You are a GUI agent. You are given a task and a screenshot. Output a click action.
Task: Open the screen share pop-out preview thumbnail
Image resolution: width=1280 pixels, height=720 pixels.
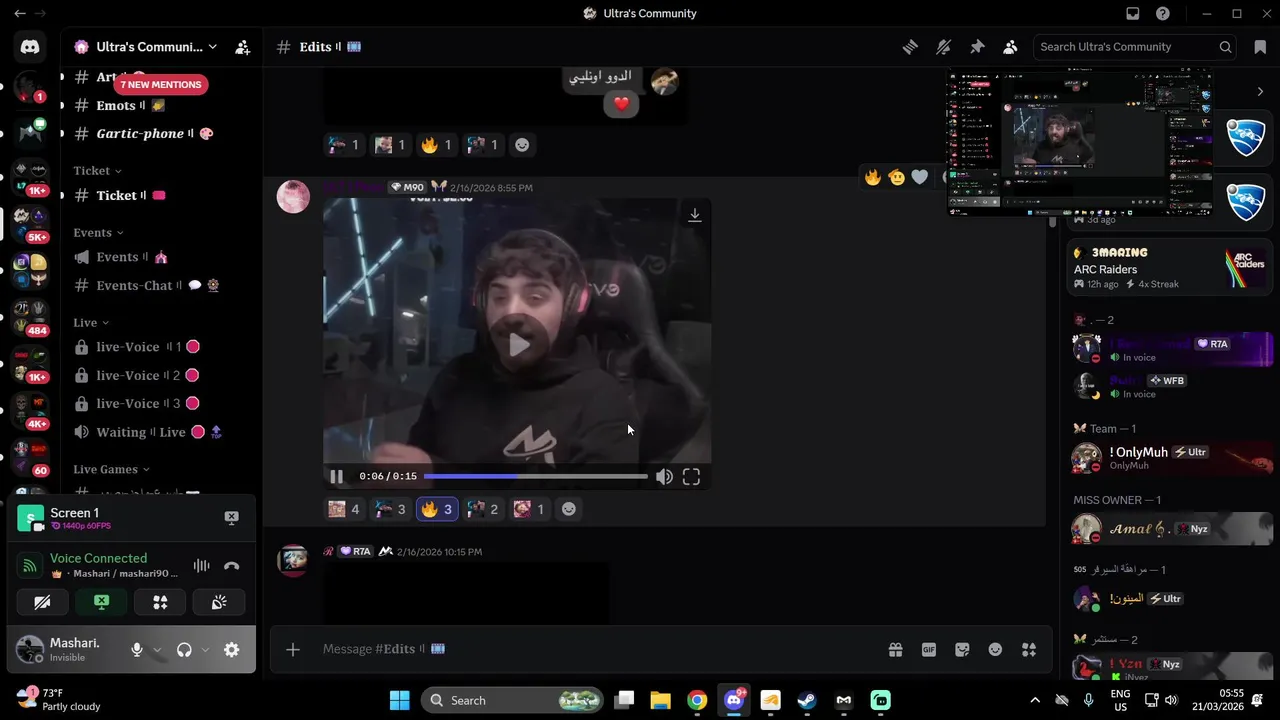[x=1080, y=142]
